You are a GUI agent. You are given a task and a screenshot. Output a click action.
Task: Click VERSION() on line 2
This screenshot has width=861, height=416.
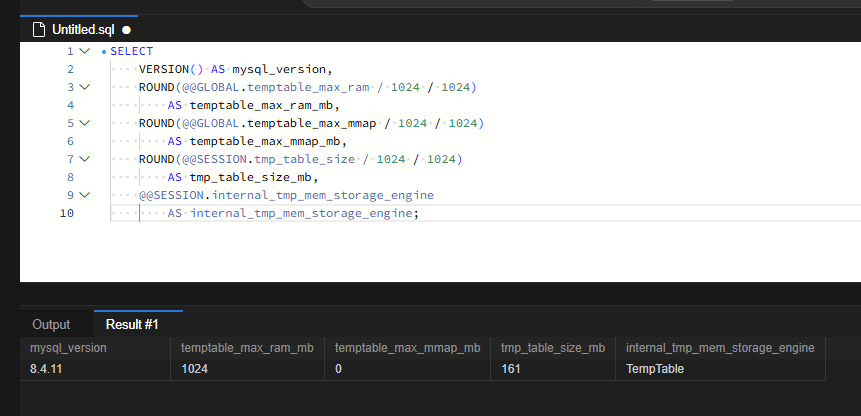point(171,69)
